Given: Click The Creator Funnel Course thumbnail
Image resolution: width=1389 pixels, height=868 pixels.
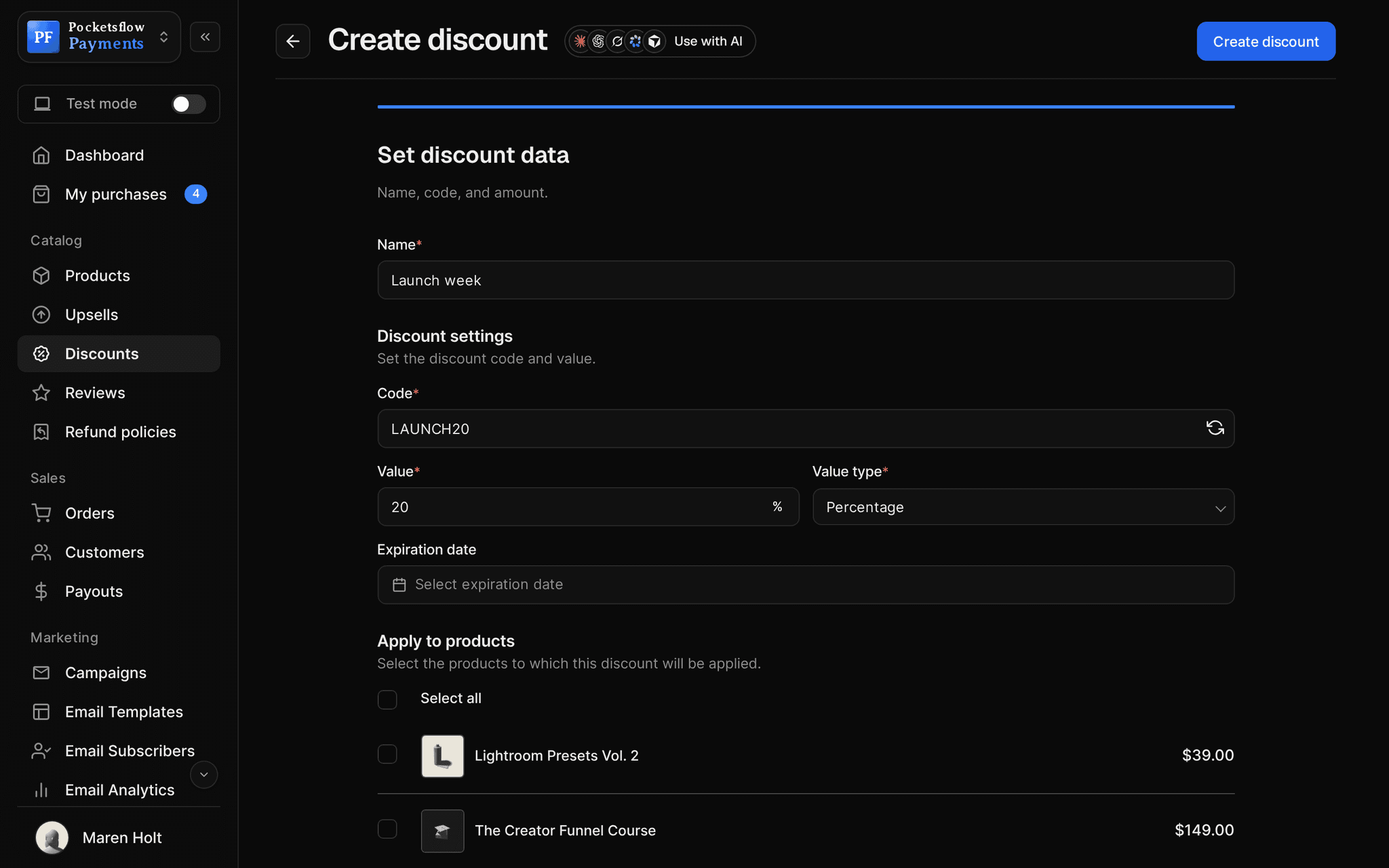Looking at the screenshot, I should pyautogui.click(x=442, y=831).
